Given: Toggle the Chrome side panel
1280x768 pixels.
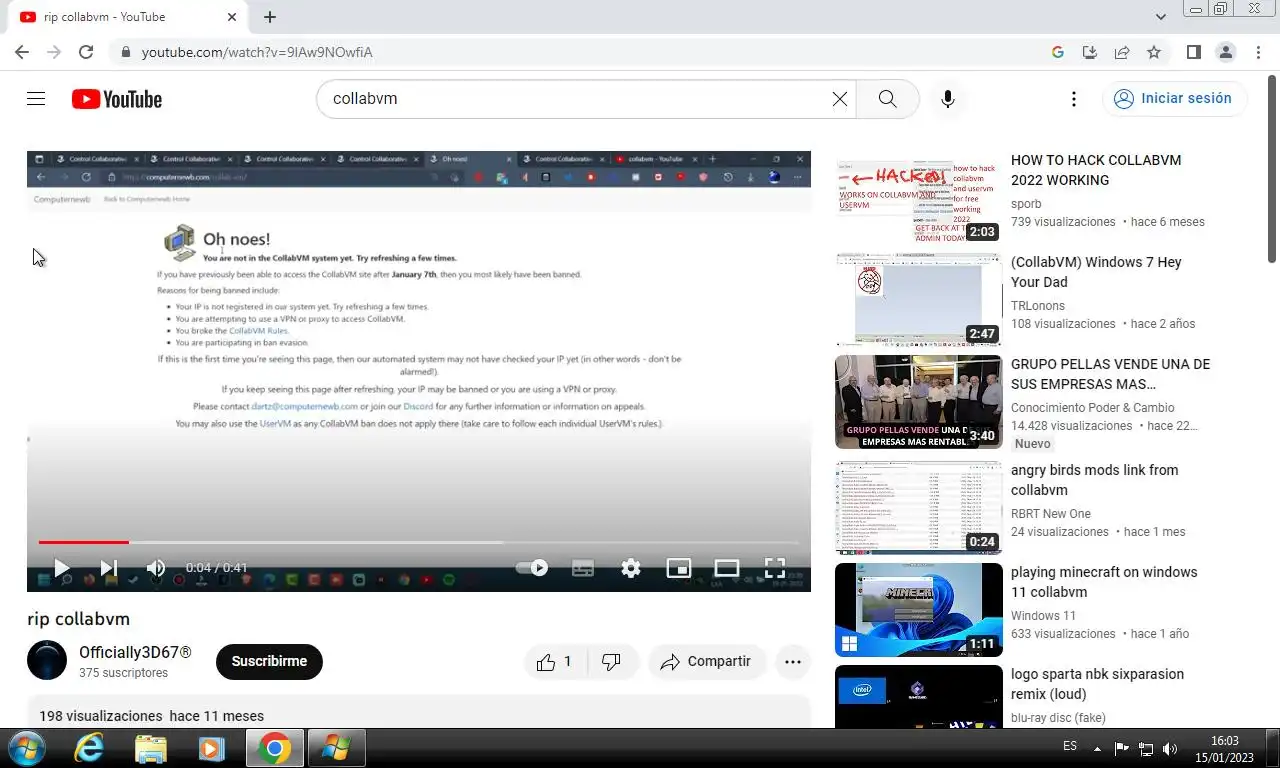Looking at the screenshot, I should pyautogui.click(x=1193, y=52).
